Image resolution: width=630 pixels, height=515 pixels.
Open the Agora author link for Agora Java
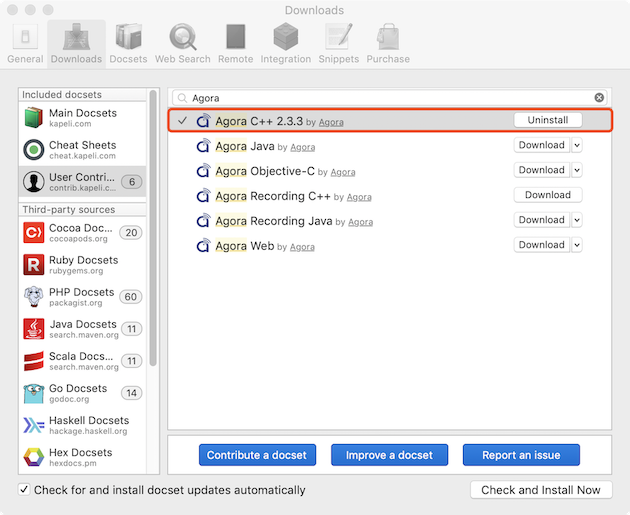pyautogui.click(x=303, y=147)
